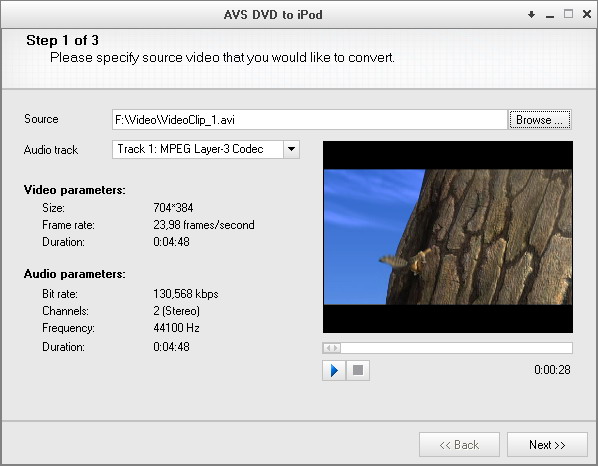Click the 704*384 video size value
This screenshot has width=598, height=466.
point(173,208)
